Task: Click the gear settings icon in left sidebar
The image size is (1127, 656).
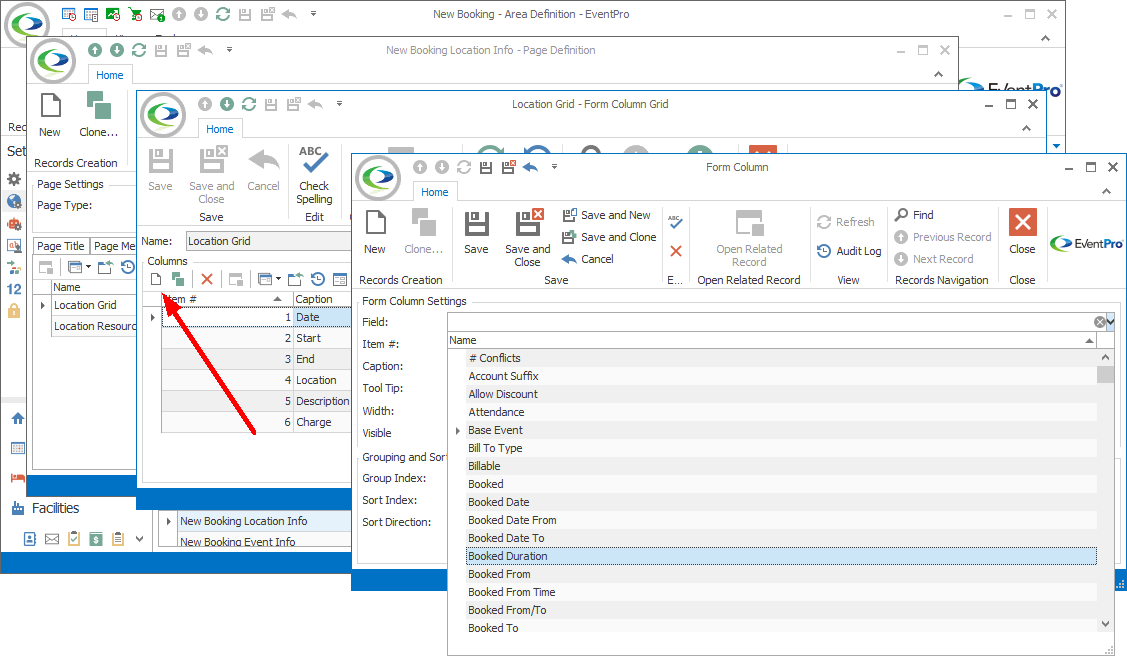Action: (14, 179)
